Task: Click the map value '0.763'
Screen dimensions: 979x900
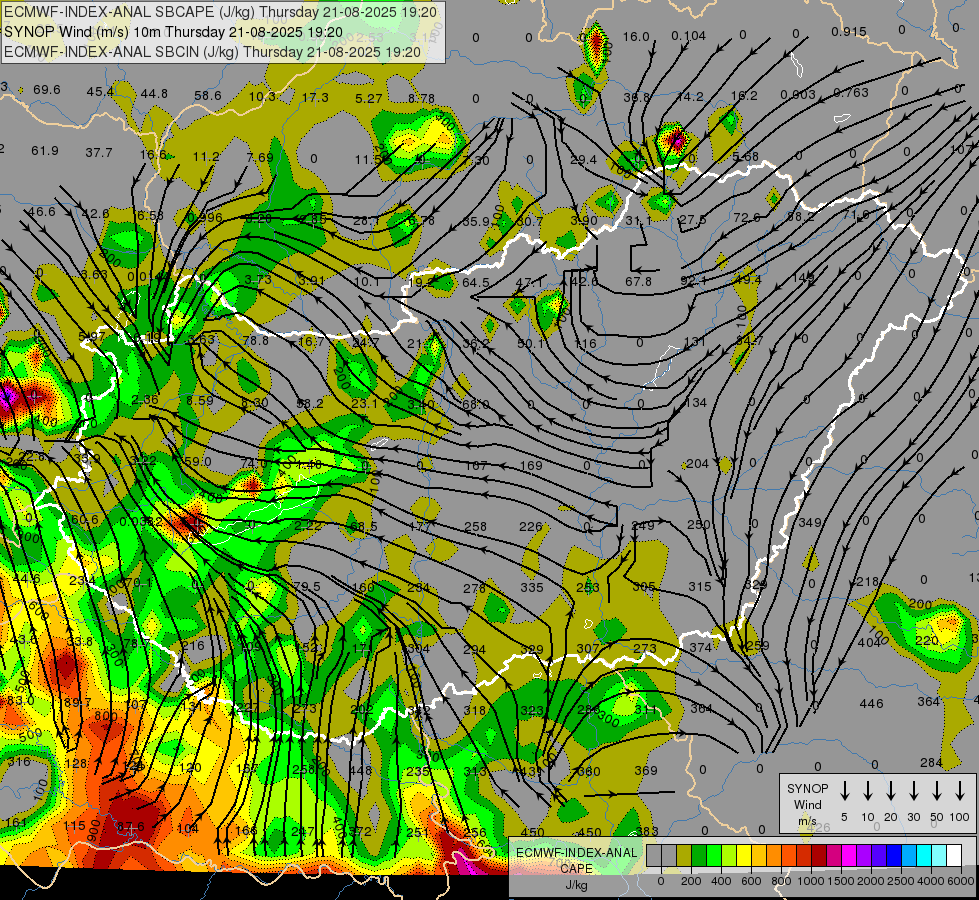Action: pyautogui.click(x=851, y=92)
